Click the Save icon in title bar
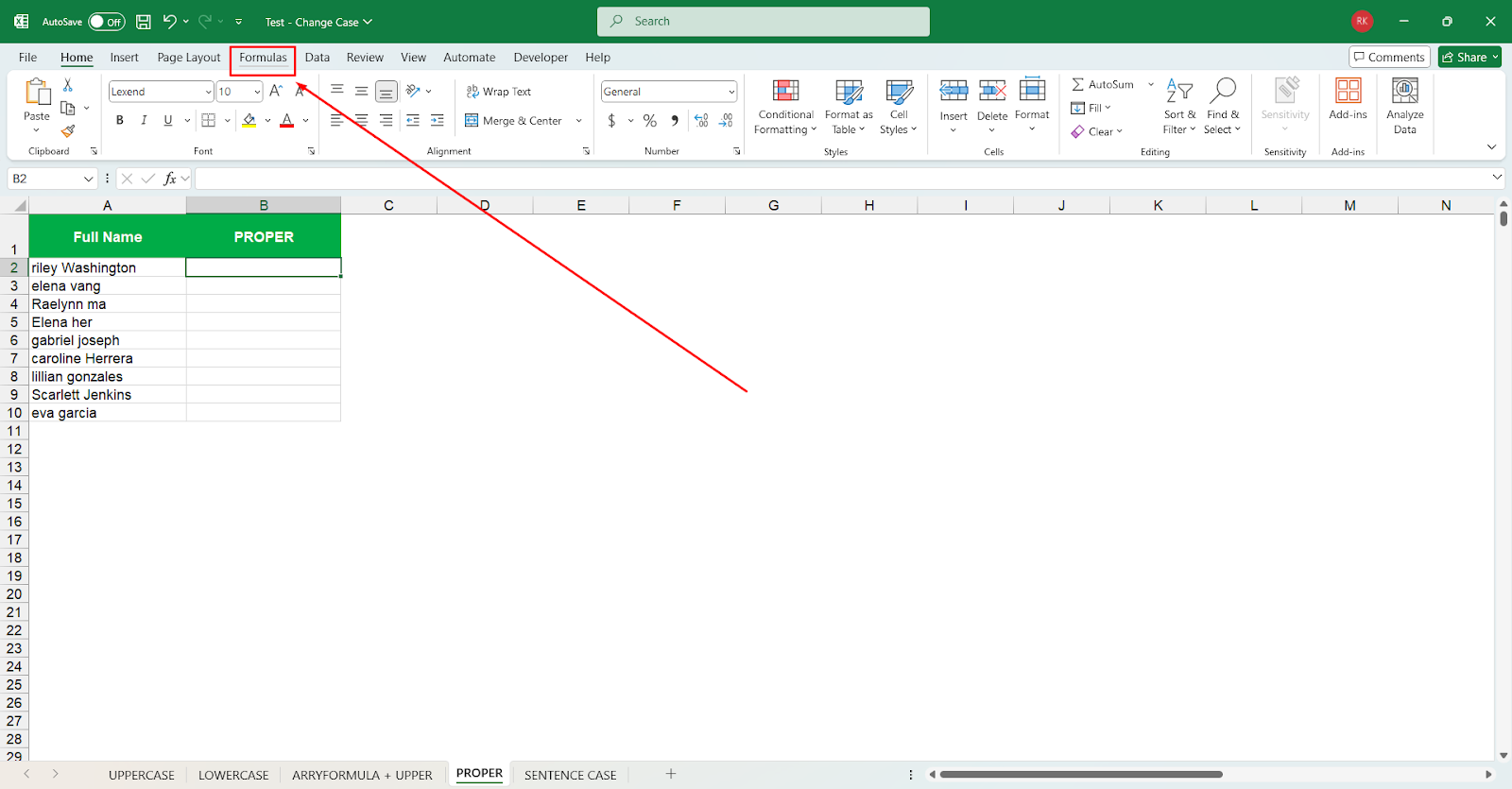 (x=144, y=22)
